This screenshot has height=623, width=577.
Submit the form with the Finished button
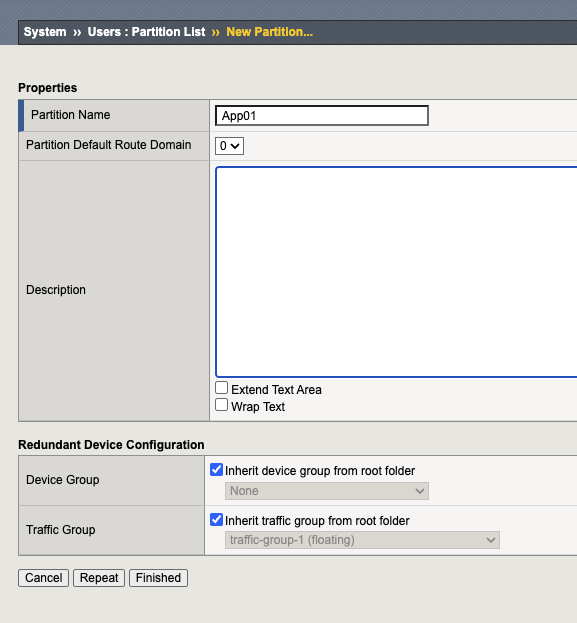(x=158, y=578)
